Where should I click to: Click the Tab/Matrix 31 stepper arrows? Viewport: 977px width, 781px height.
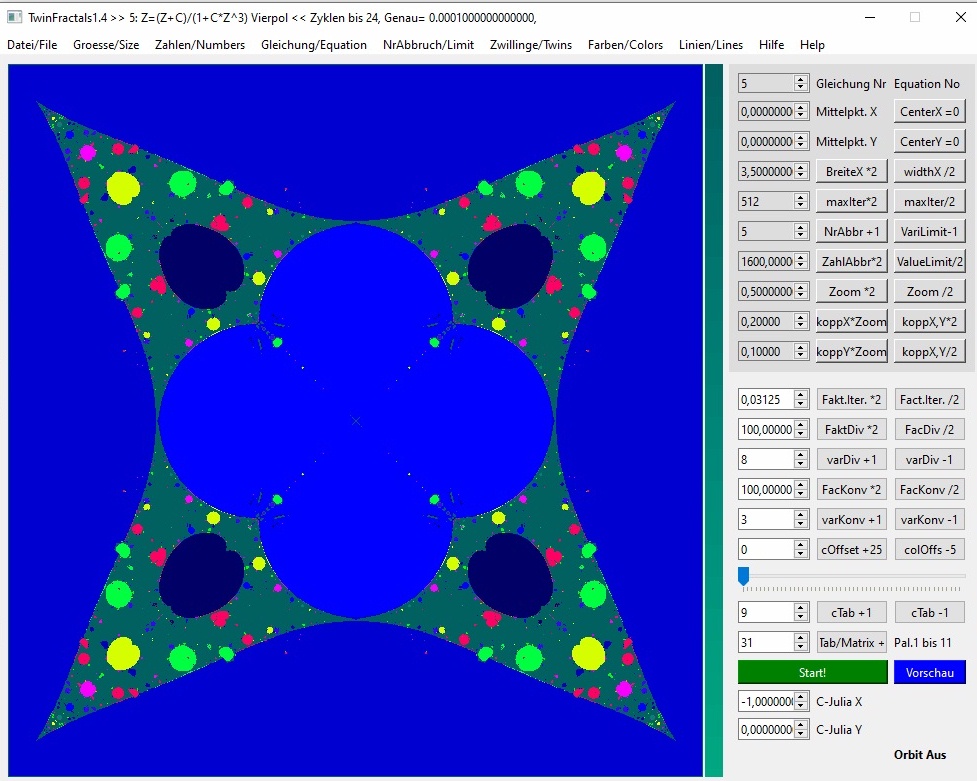(x=801, y=642)
